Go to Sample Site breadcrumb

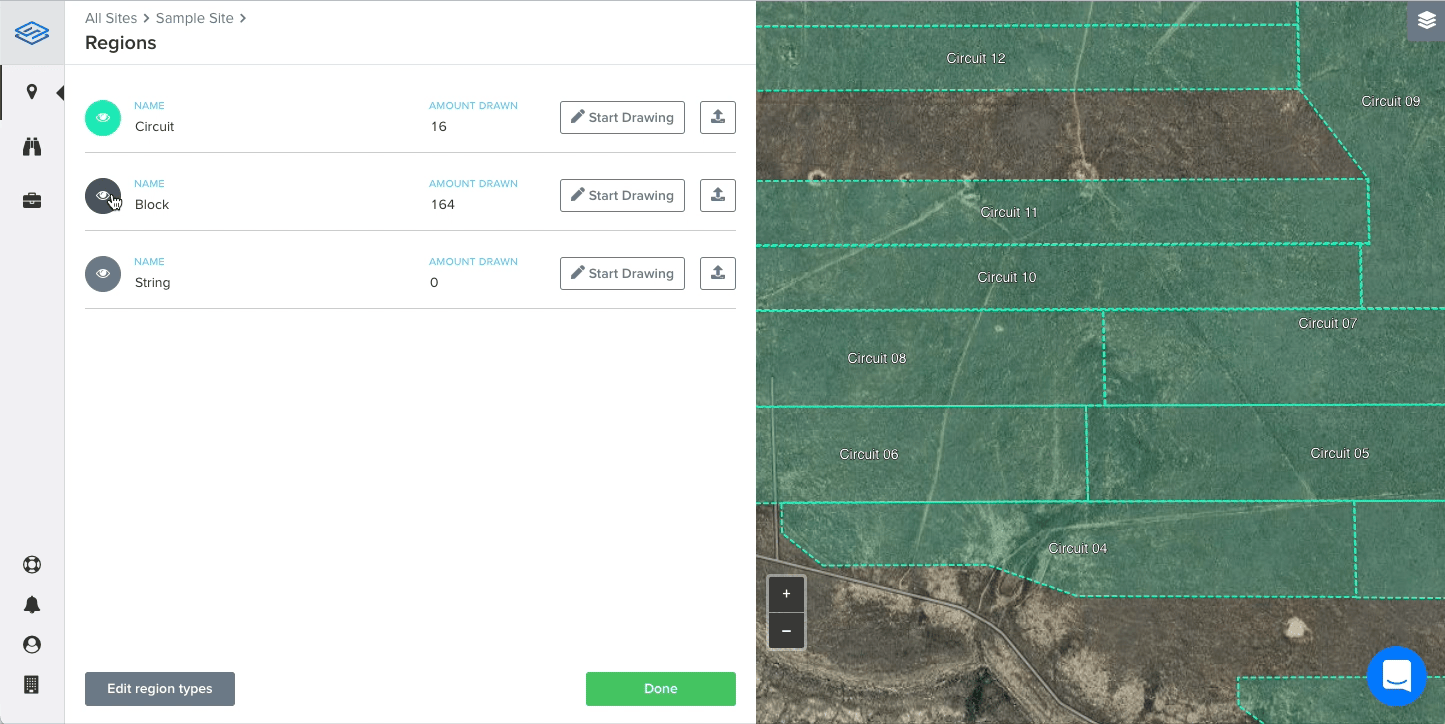click(195, 18)
